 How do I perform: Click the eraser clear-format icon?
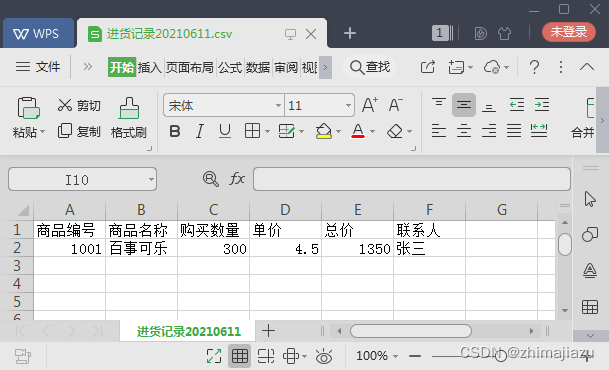[395, 131]
